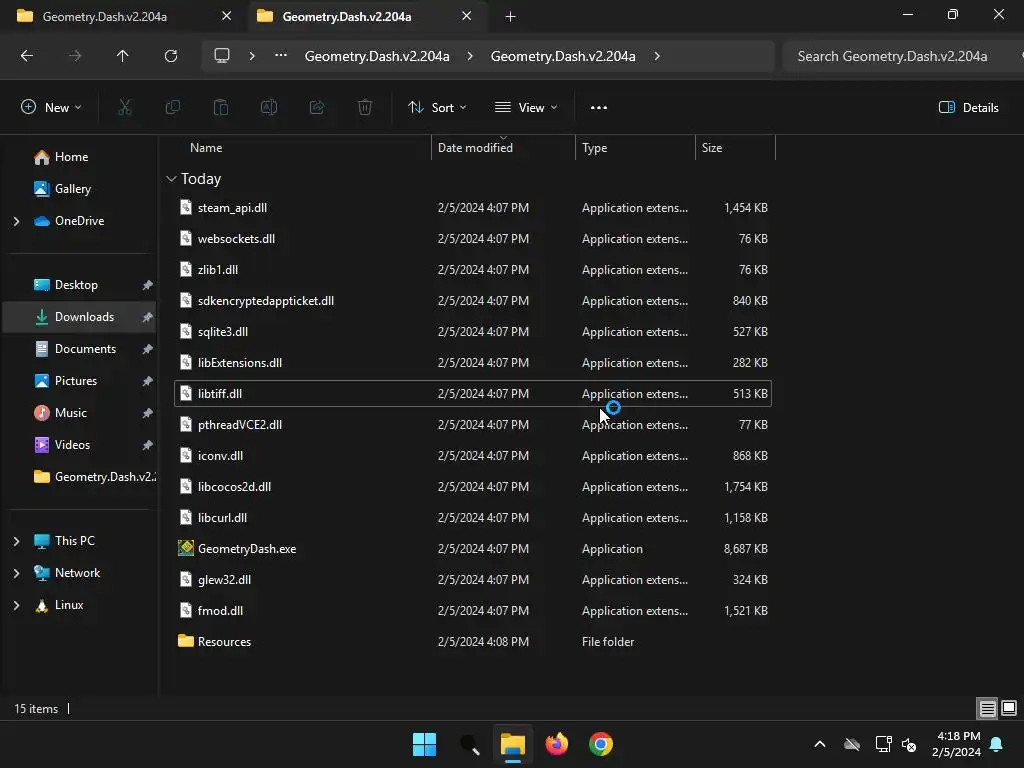Open the Desktop quick access folder
1024x768 pixels.
pos(76,285)
